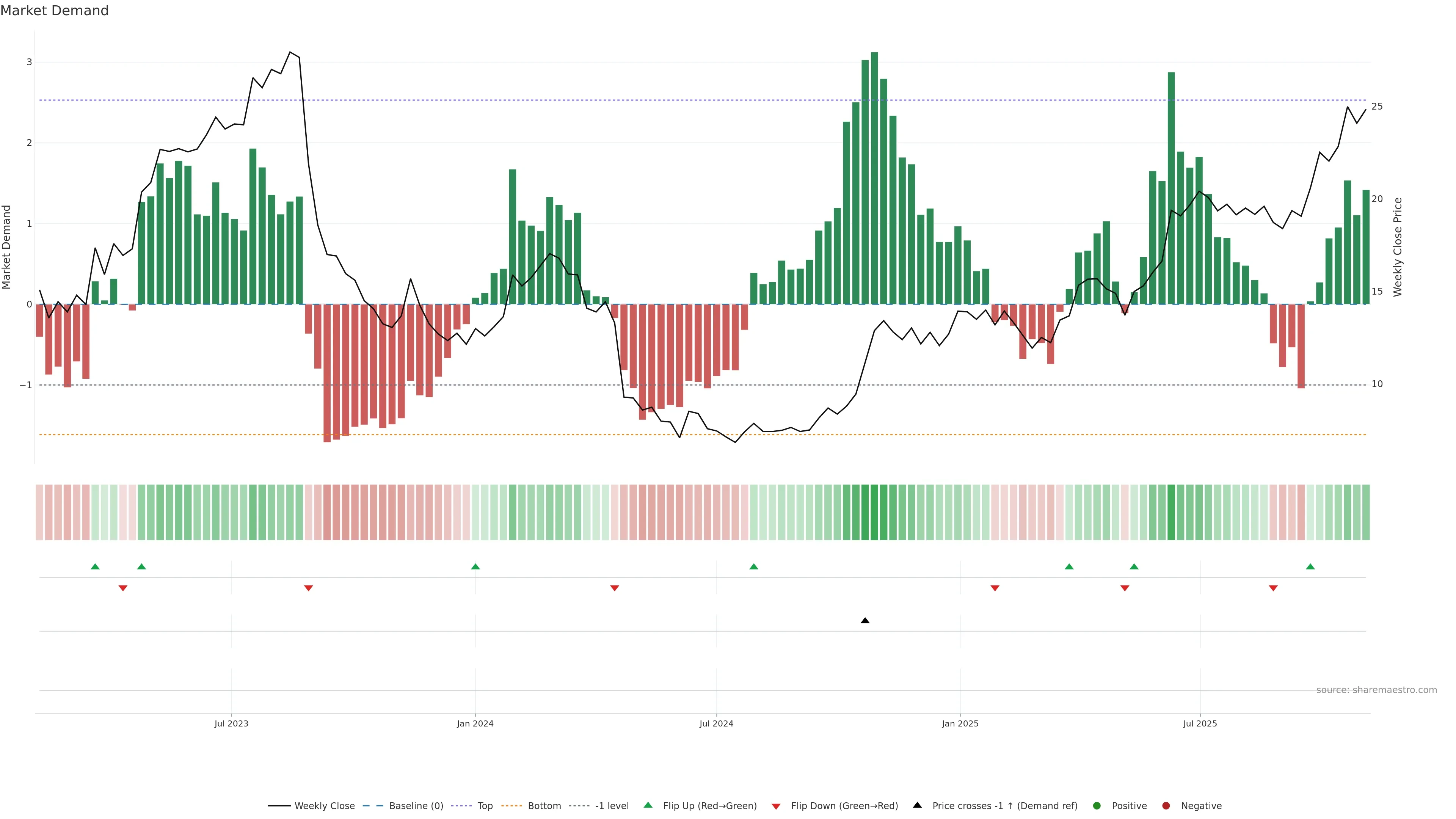Screen dimensions: 1456x819
Task: Click Price crosses -1 legend black triangle
Action: [917, 805]
